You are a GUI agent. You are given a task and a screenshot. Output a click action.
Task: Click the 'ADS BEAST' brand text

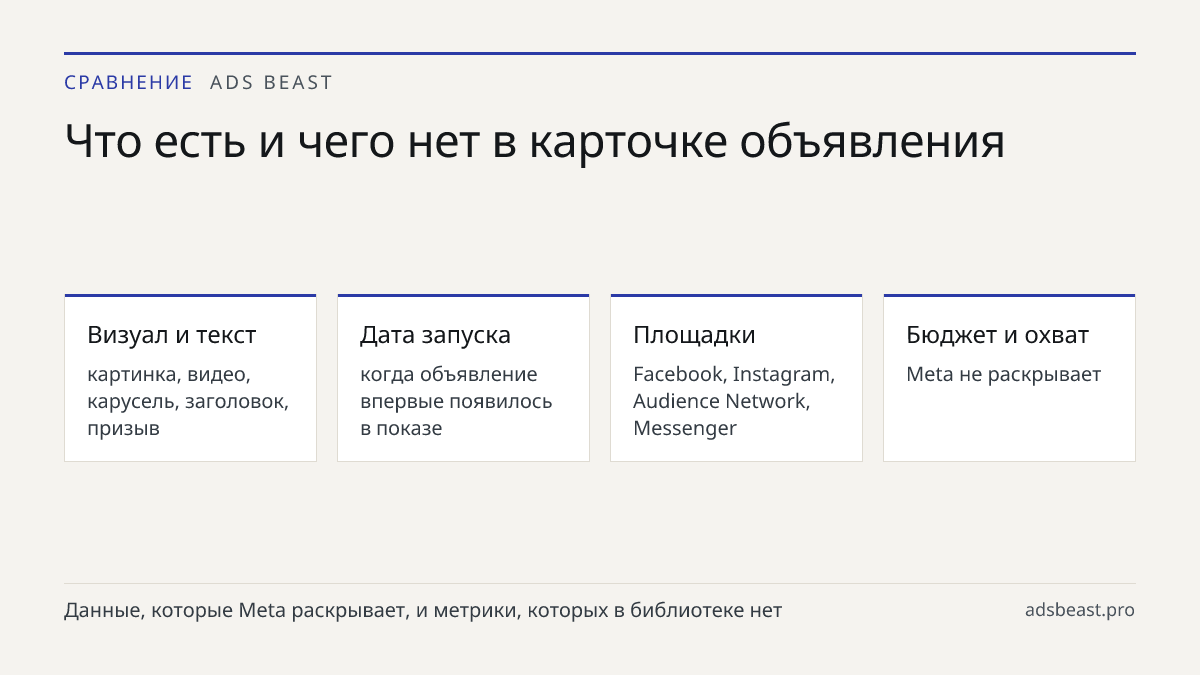[271, 83]
